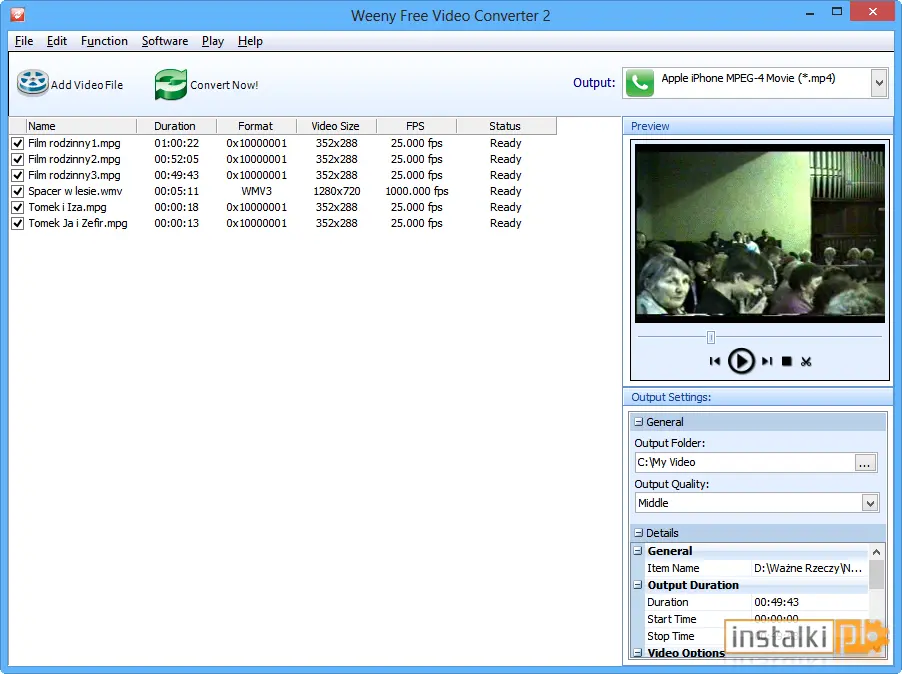This screenshot has width=902, height=674.
Task: Open the Function menu
Action: point(104,41)
